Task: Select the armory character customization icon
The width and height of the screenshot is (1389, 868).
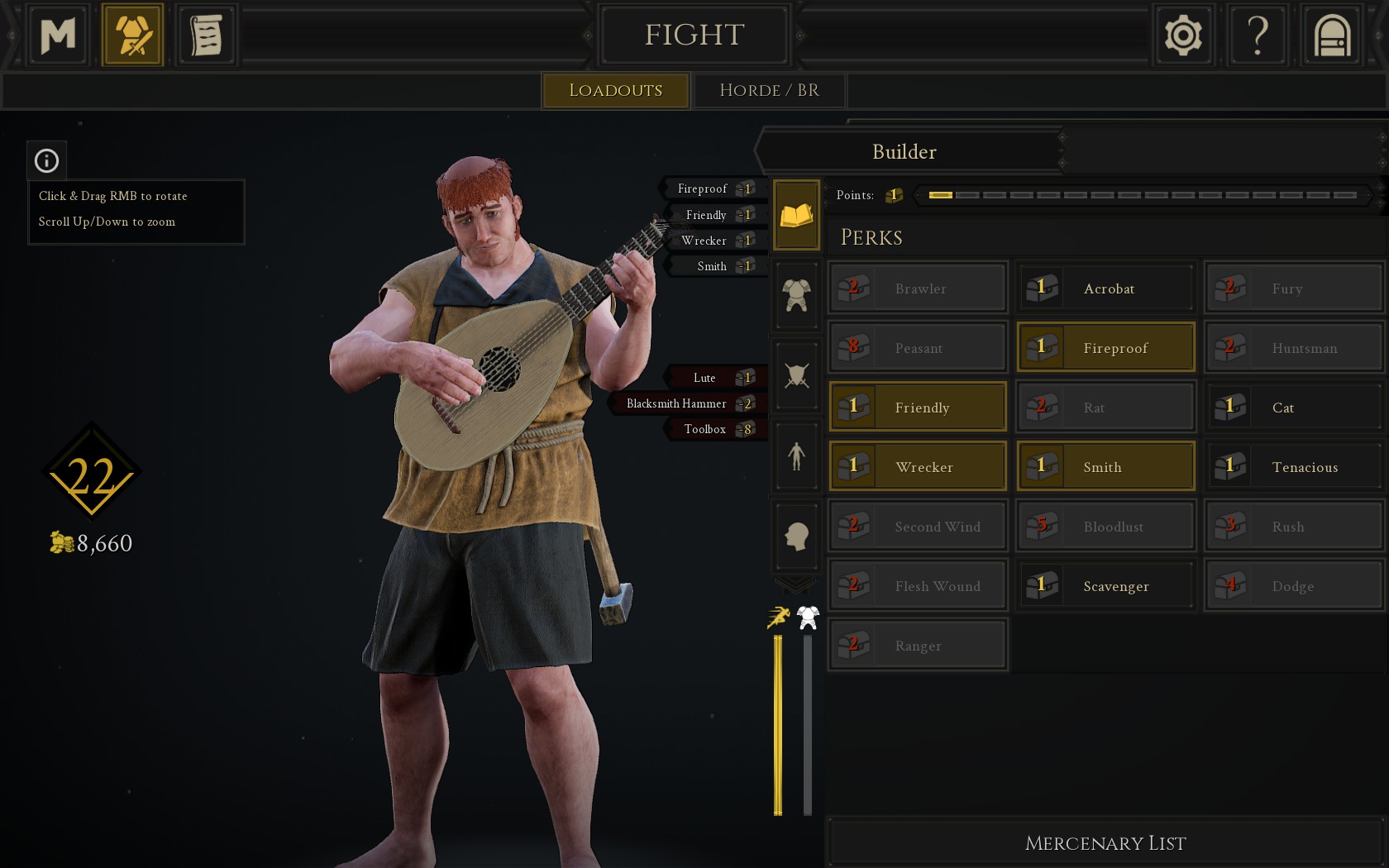Action: click(132, 35)
